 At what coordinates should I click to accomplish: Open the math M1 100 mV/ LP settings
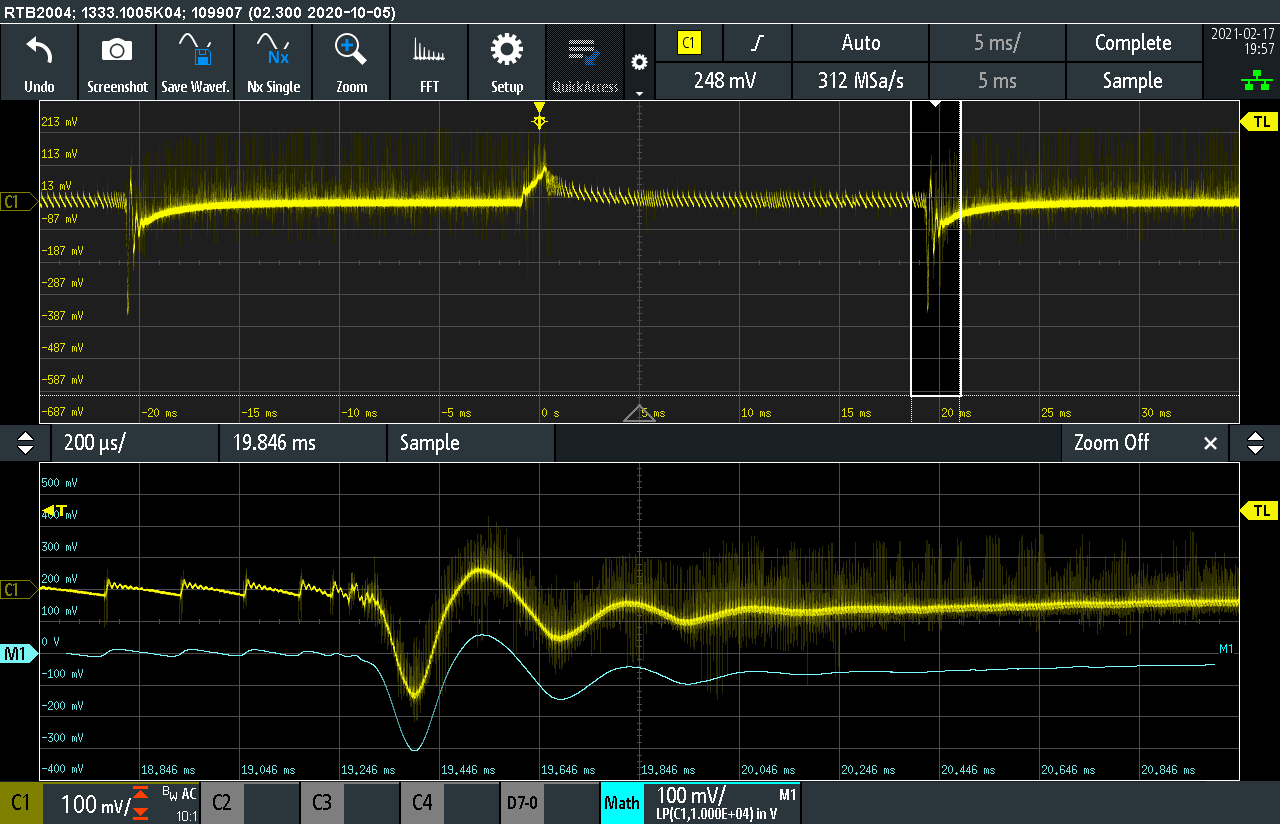click(x=722, y=803)
